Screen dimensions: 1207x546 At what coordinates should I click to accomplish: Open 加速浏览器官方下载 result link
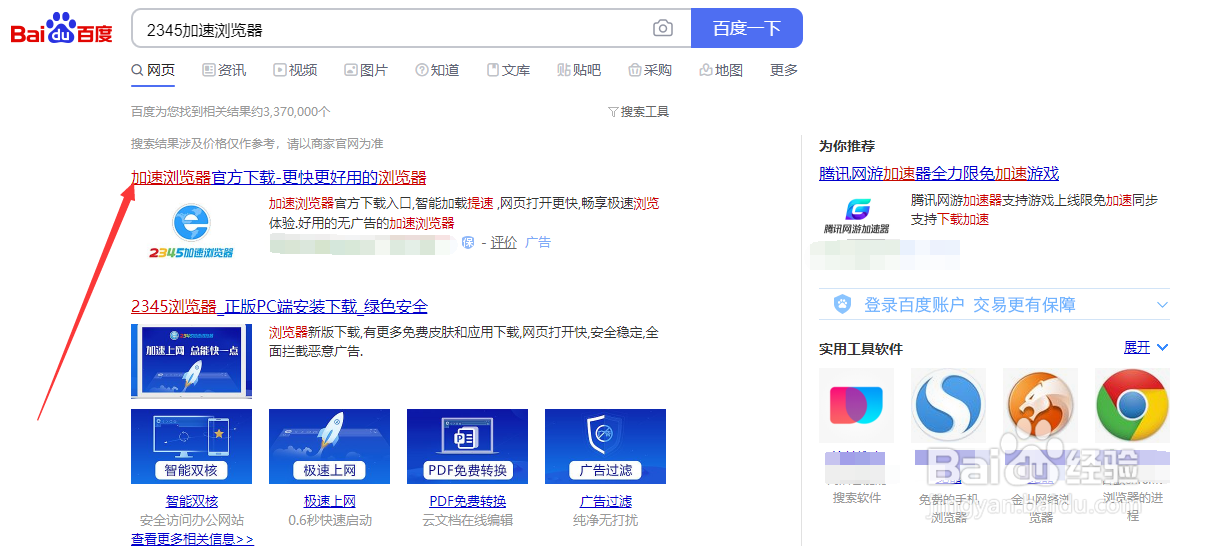[x=278, y=178]
